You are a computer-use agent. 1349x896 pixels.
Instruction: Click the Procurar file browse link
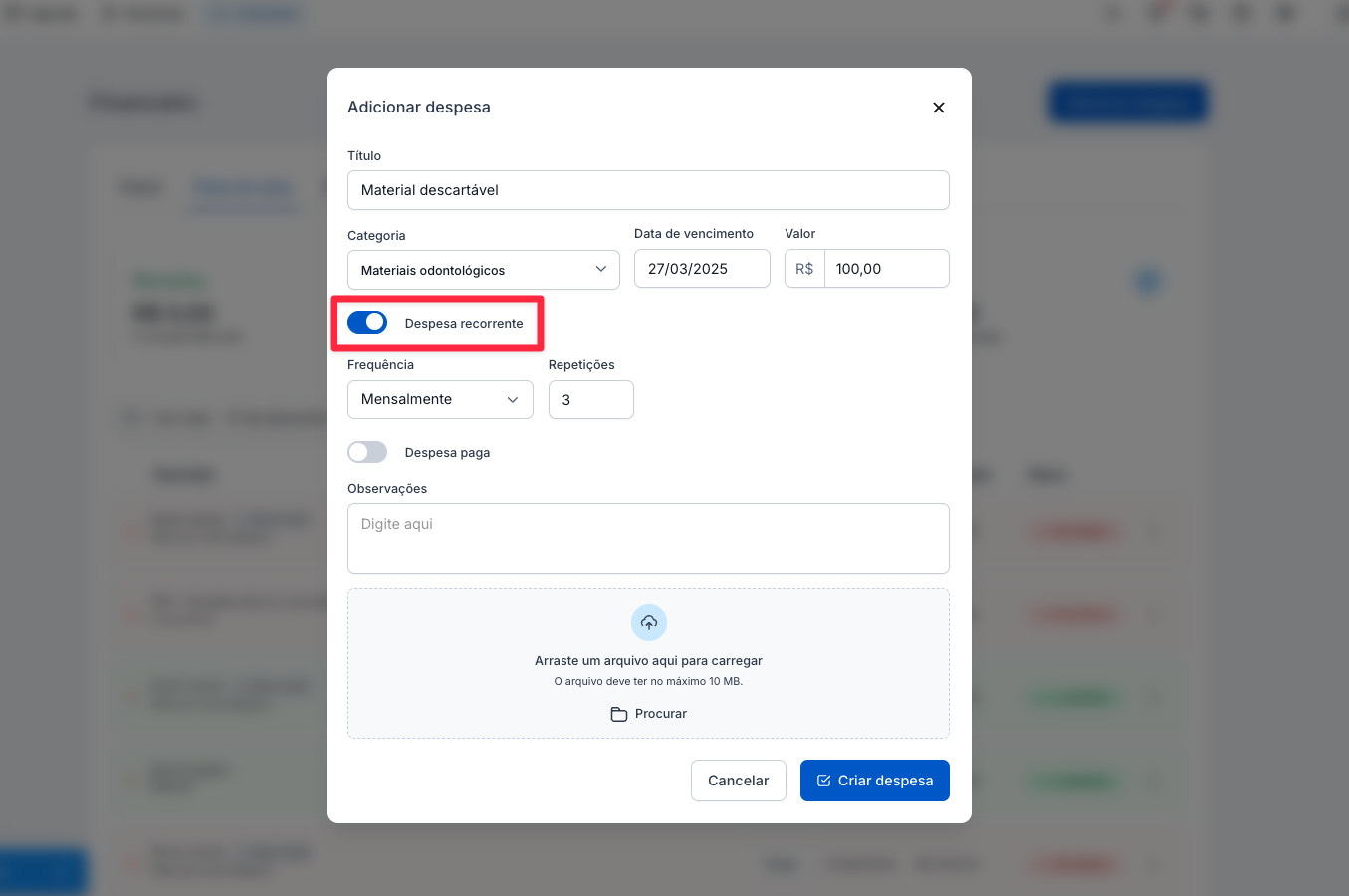(660, 714)
